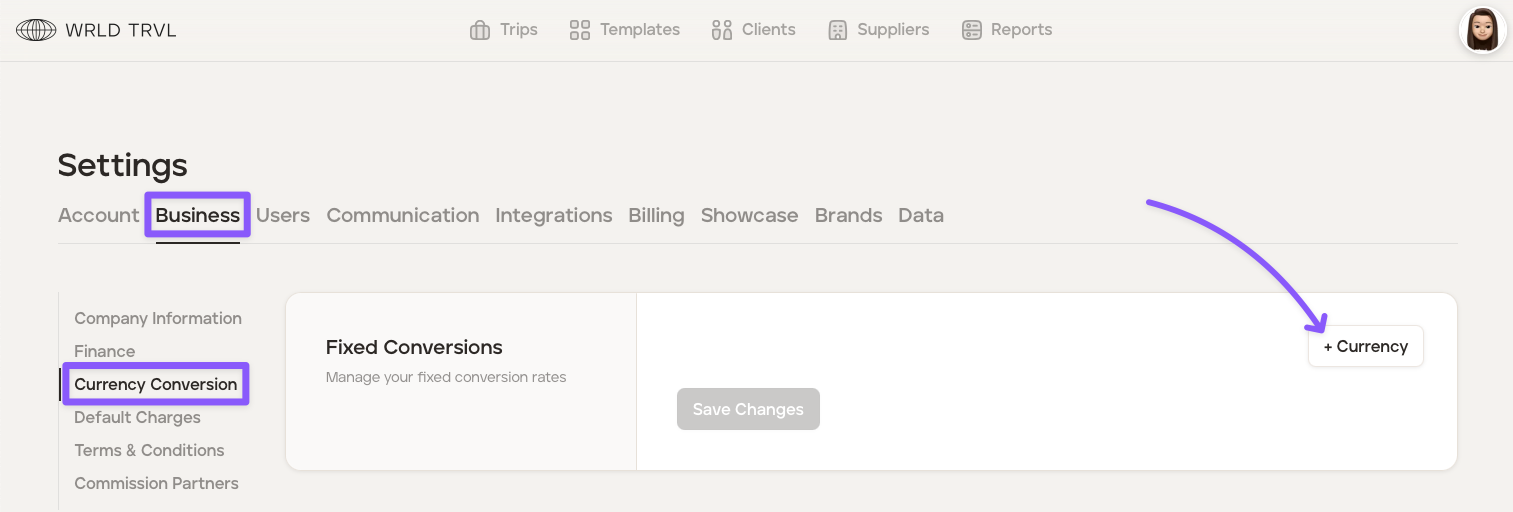Select the Brands tab

point(848,215)
